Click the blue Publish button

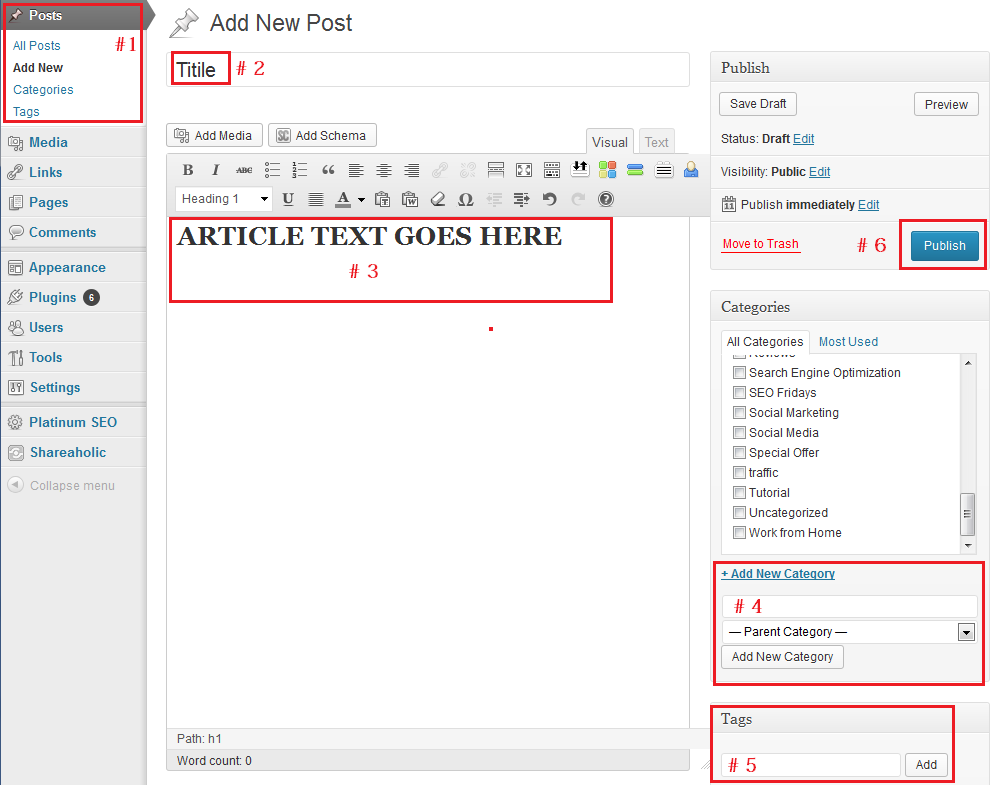(945, 246)
